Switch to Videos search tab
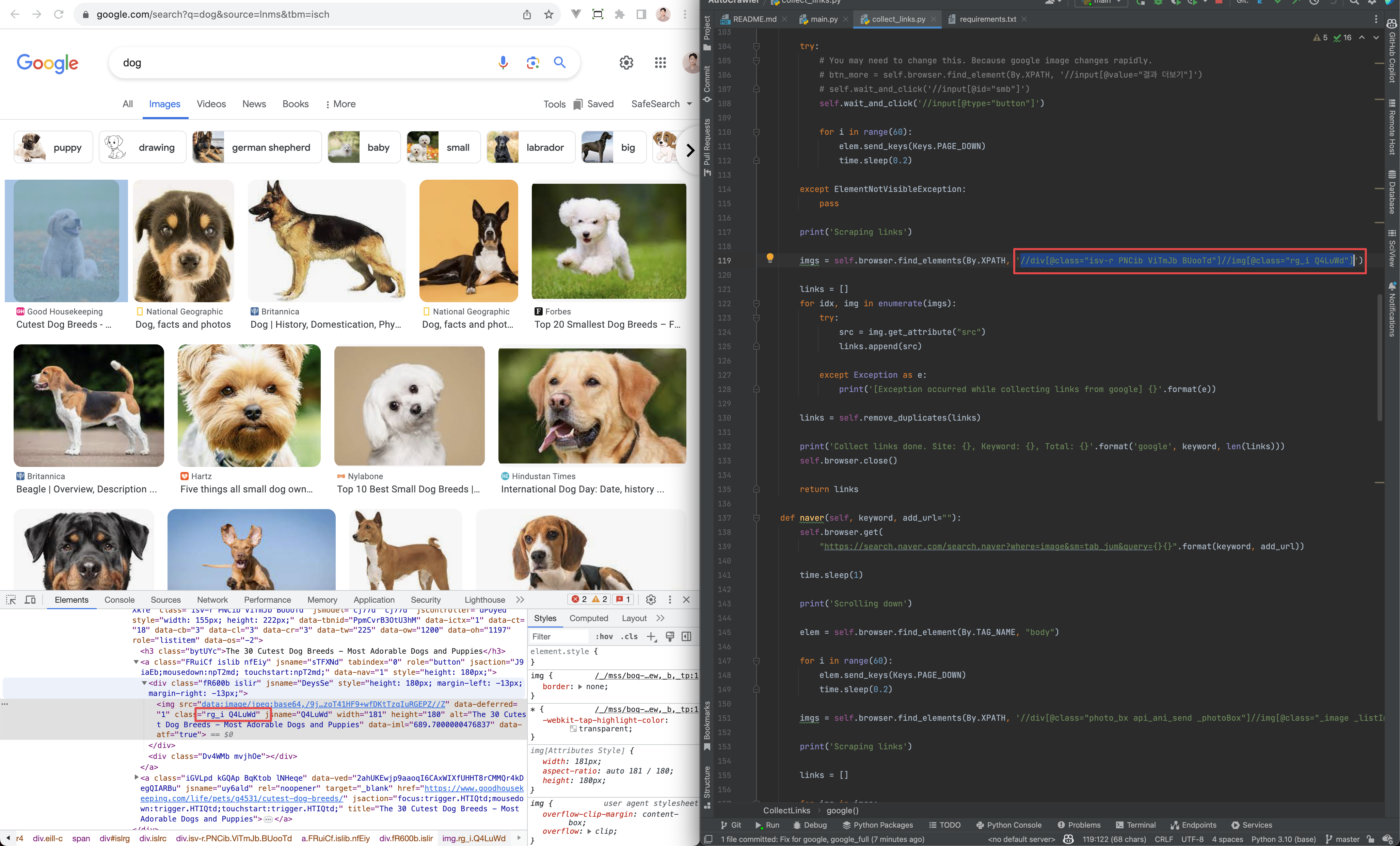This screenshot has width=1400, height=846. (x=211, y=104)
